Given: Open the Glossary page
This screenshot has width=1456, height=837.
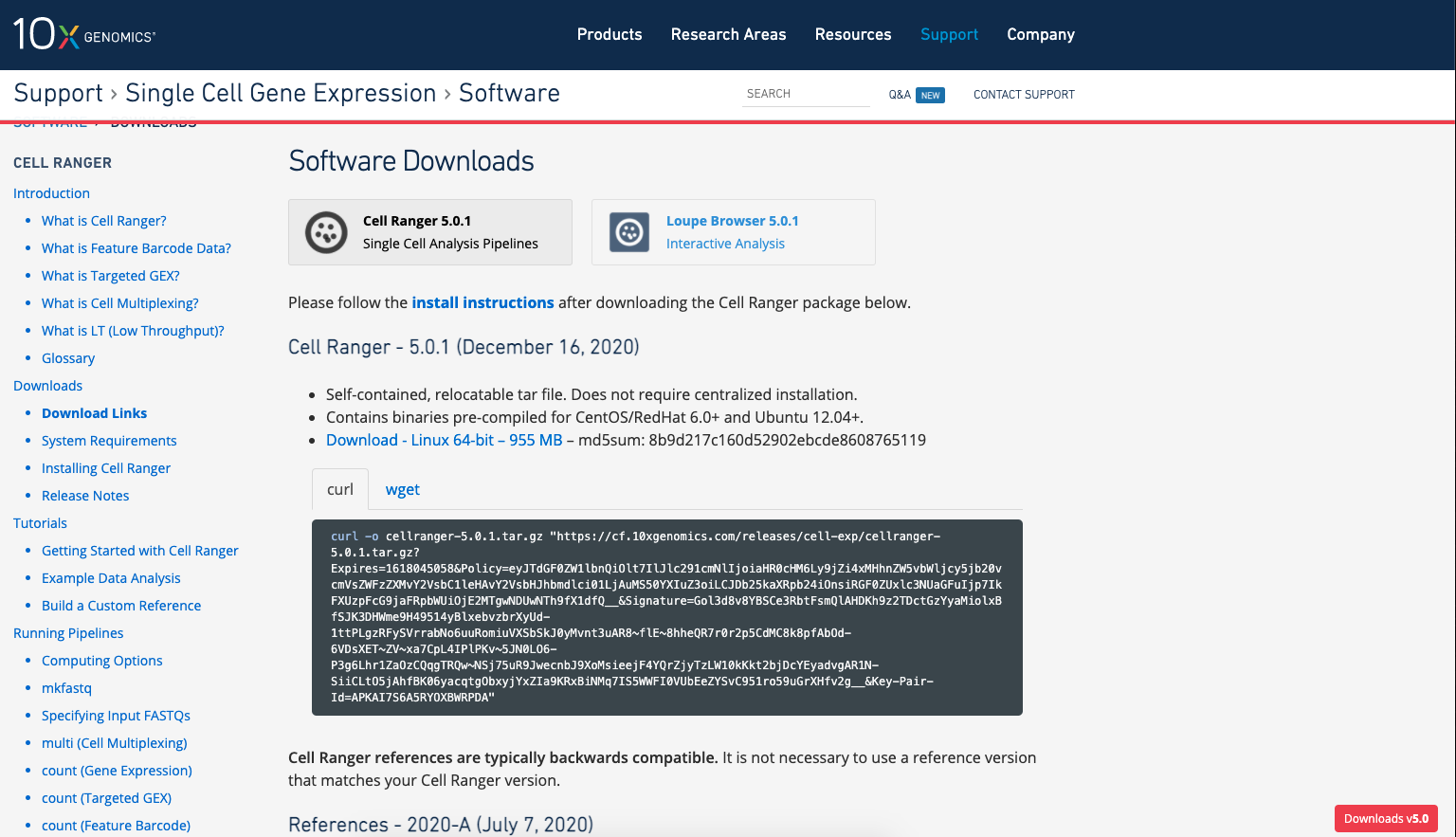Looking at the screenshot, I should (68, 358).
